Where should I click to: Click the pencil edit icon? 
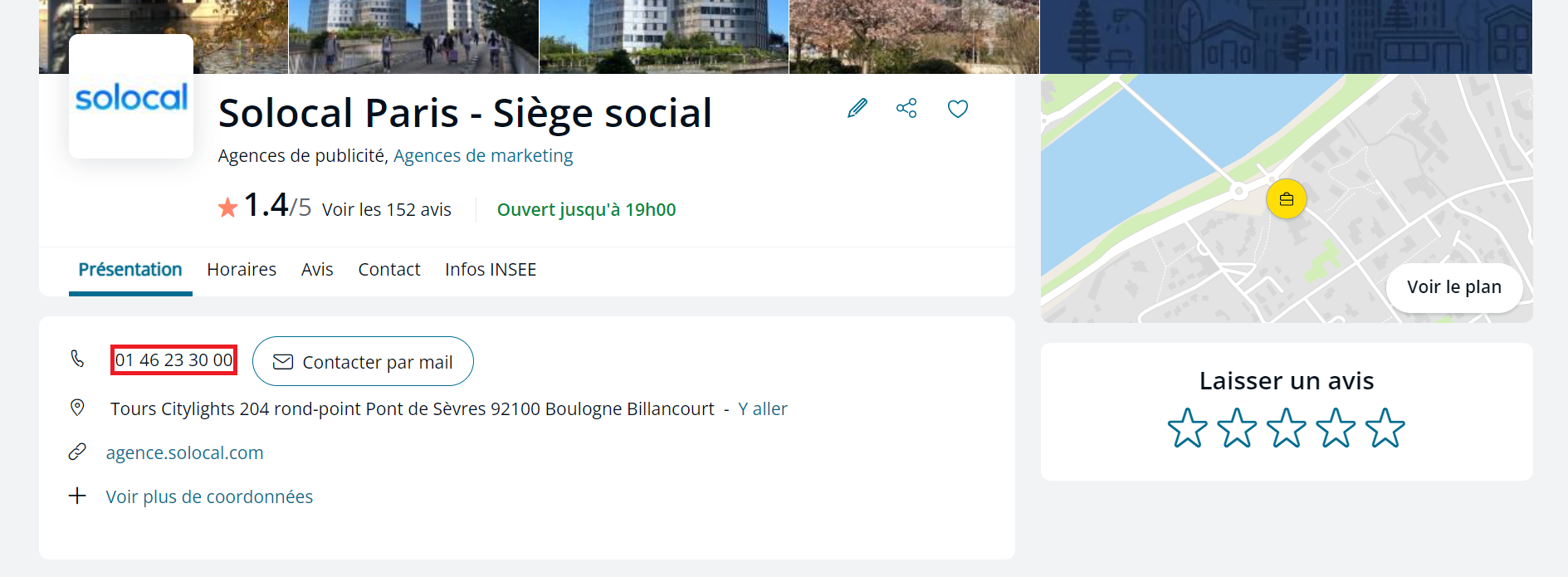(857, 108)
